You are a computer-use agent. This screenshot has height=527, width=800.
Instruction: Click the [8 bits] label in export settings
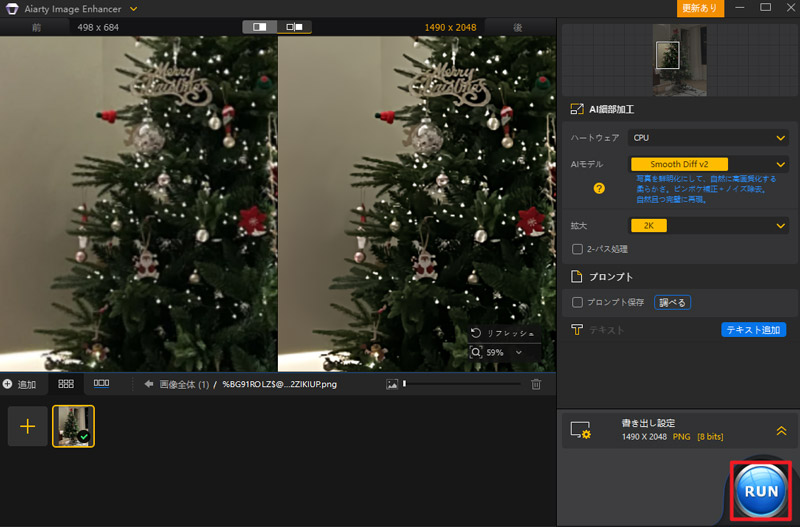click(710, 437)
